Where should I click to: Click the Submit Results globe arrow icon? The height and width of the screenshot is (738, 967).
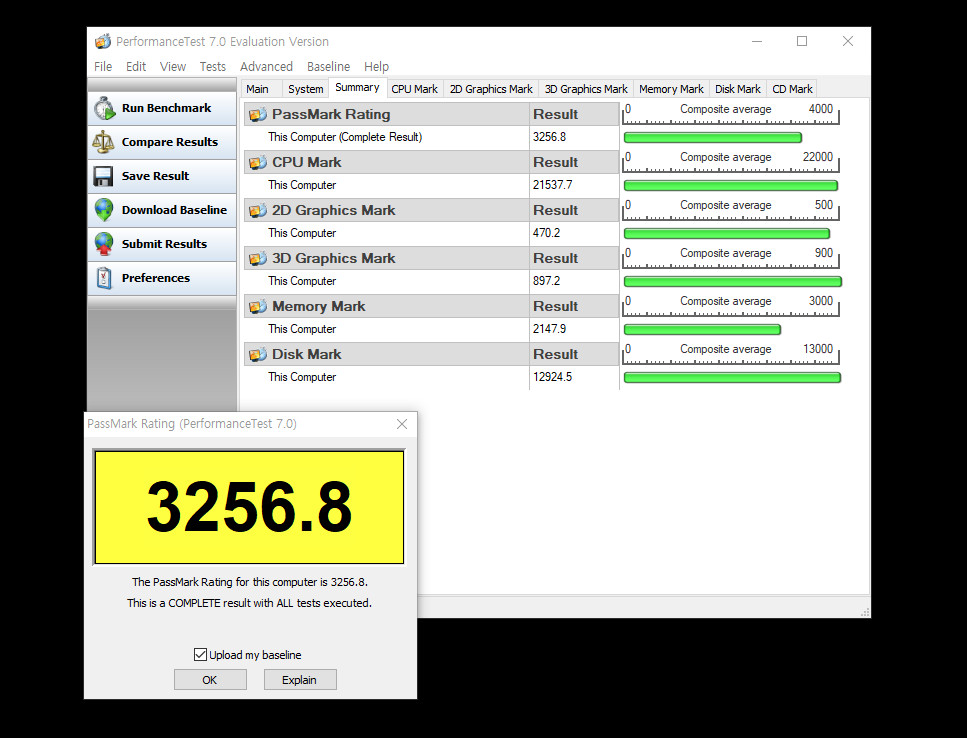[x=104, y=244]
